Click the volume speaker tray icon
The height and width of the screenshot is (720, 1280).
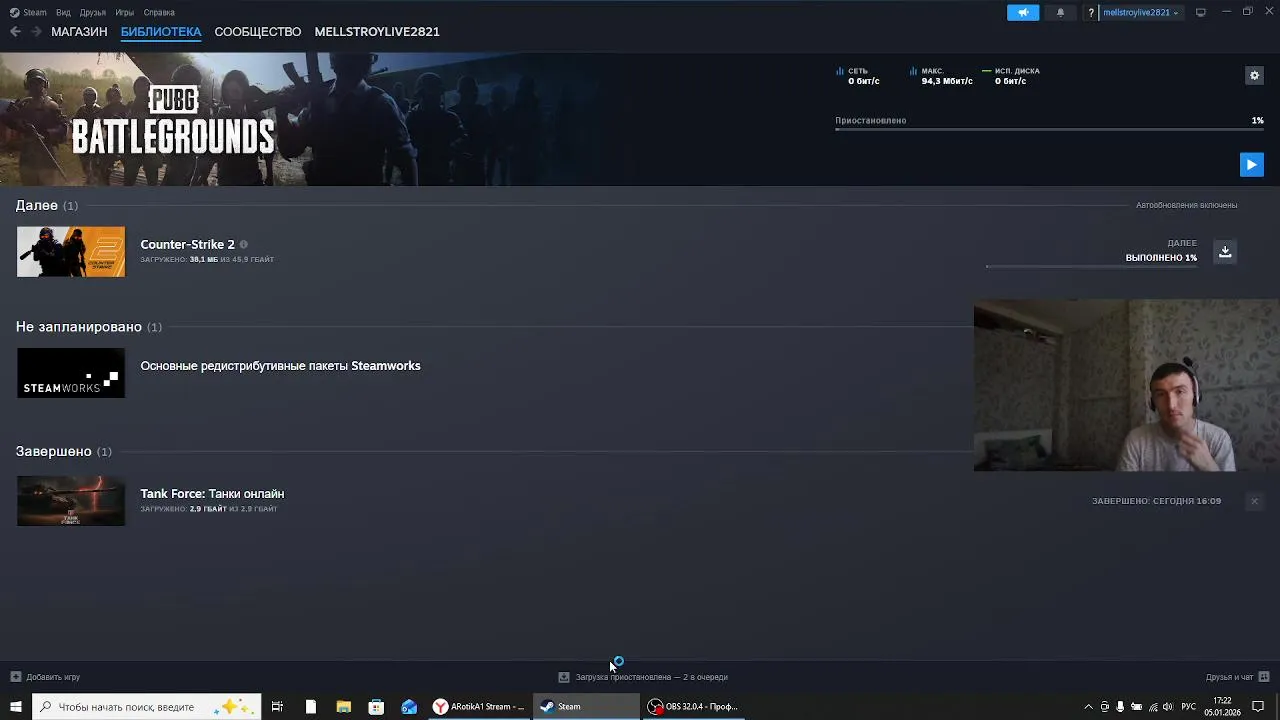pos(1167,707)
